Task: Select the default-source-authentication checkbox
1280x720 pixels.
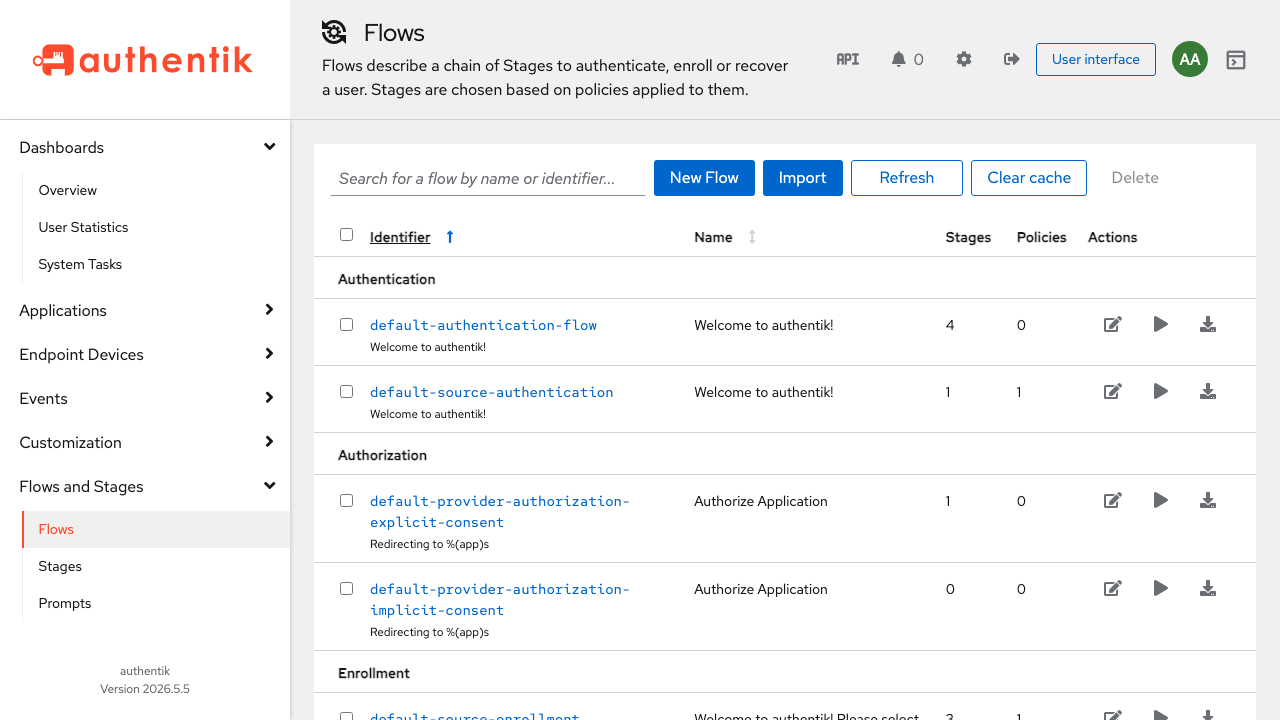Action: tap(346, 392)
